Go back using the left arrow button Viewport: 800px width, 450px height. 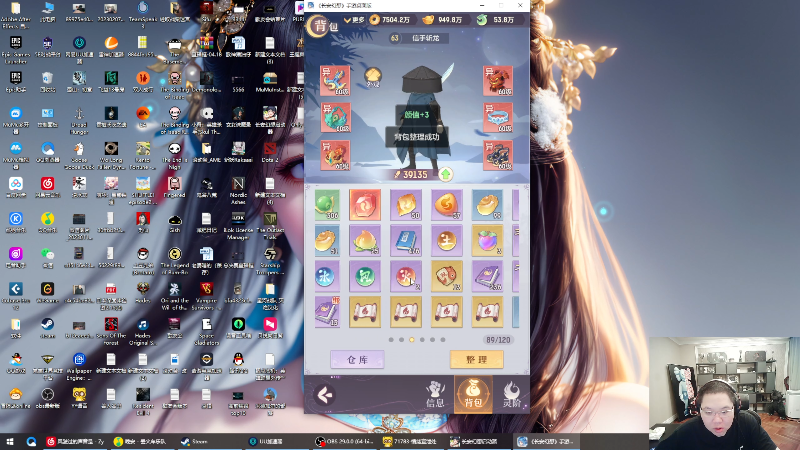tap(324, 394)
